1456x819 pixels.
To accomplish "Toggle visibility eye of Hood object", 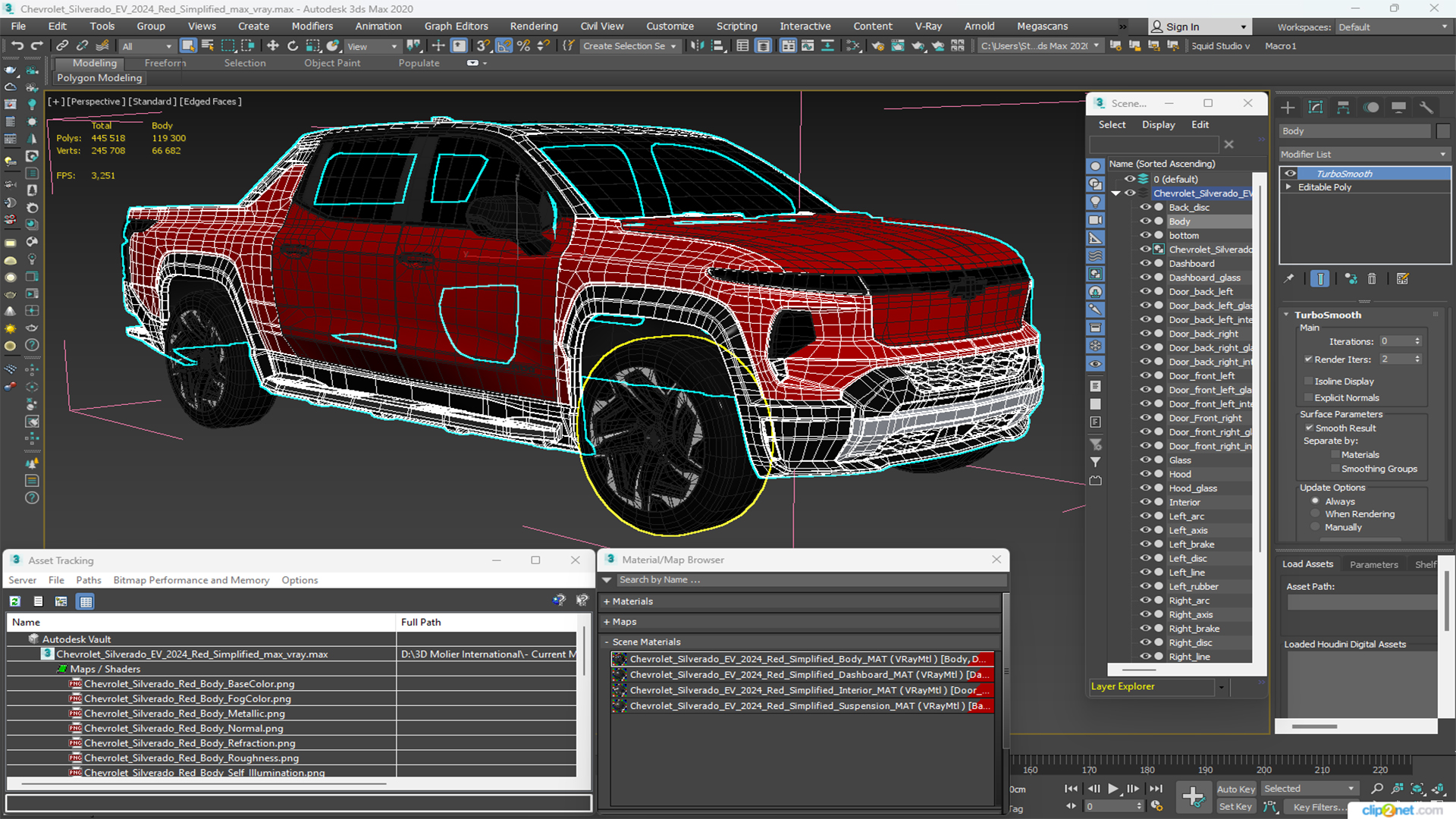I will (1145, 474).
